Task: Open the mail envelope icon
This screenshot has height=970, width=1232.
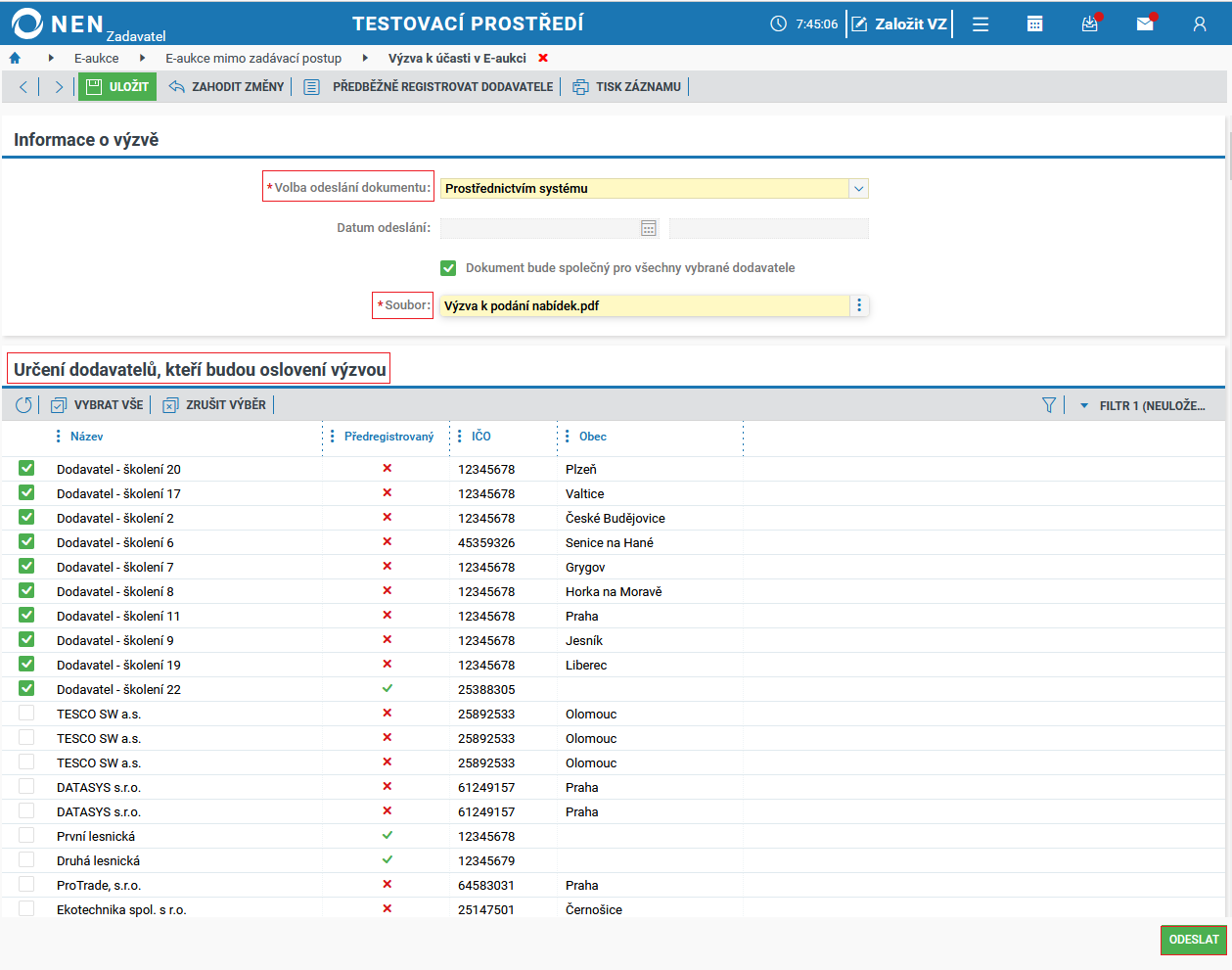Action: click(x=1145, y=23)
